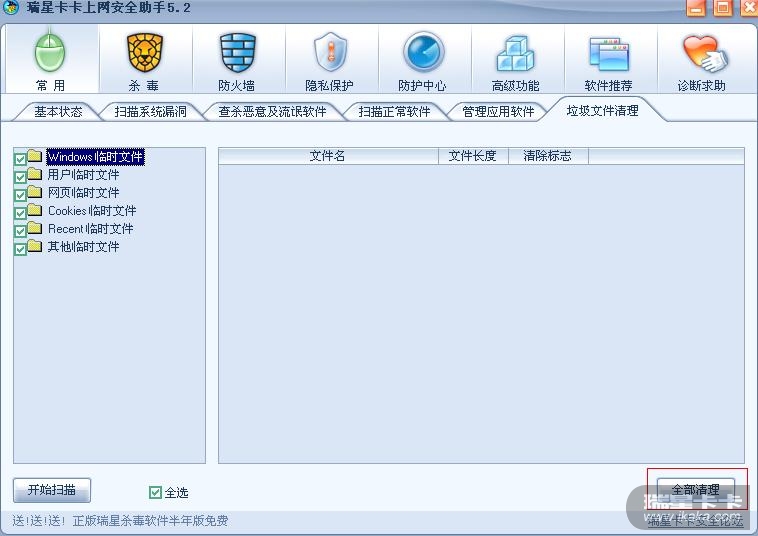The width and height of the screenshot is (758, 536).
Task: Click the 开始扫描 button
Action: [x=52, y=490]
